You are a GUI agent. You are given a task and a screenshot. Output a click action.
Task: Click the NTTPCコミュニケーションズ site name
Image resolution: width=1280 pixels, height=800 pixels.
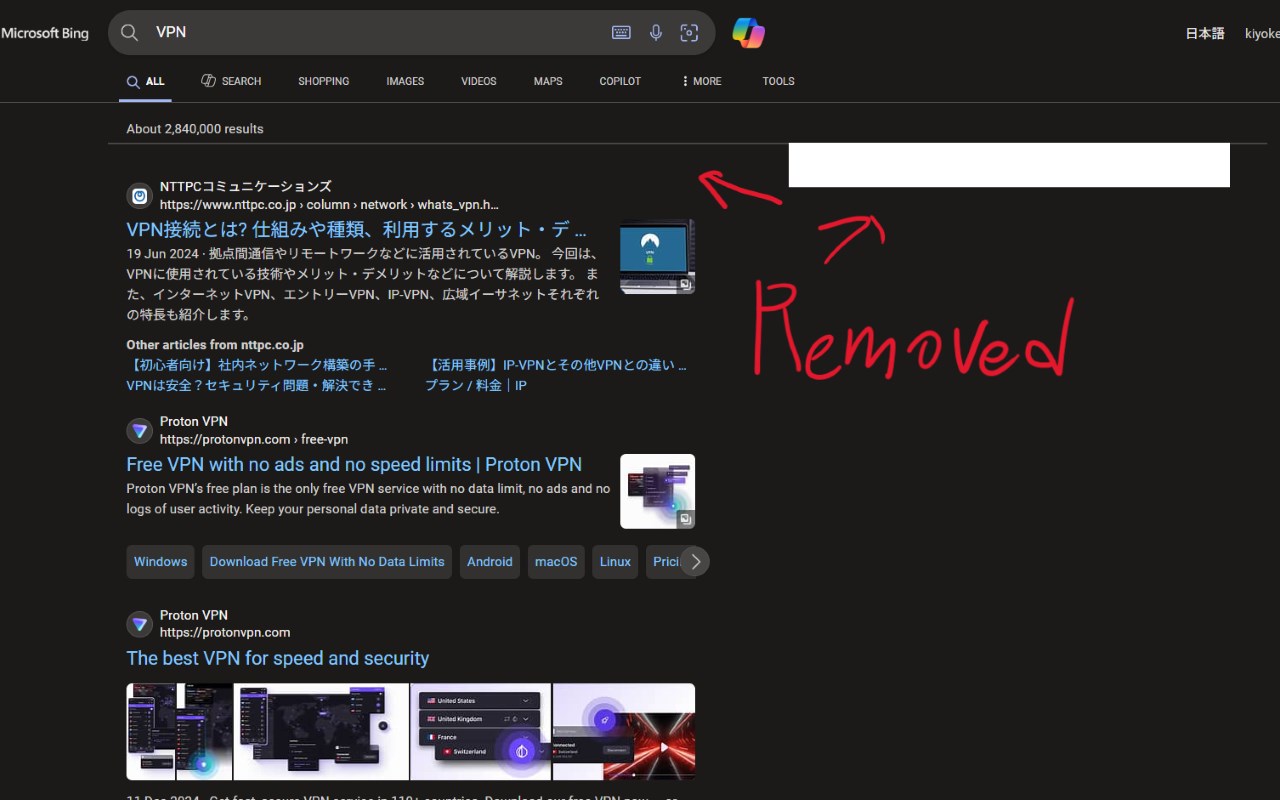[245, 186]
